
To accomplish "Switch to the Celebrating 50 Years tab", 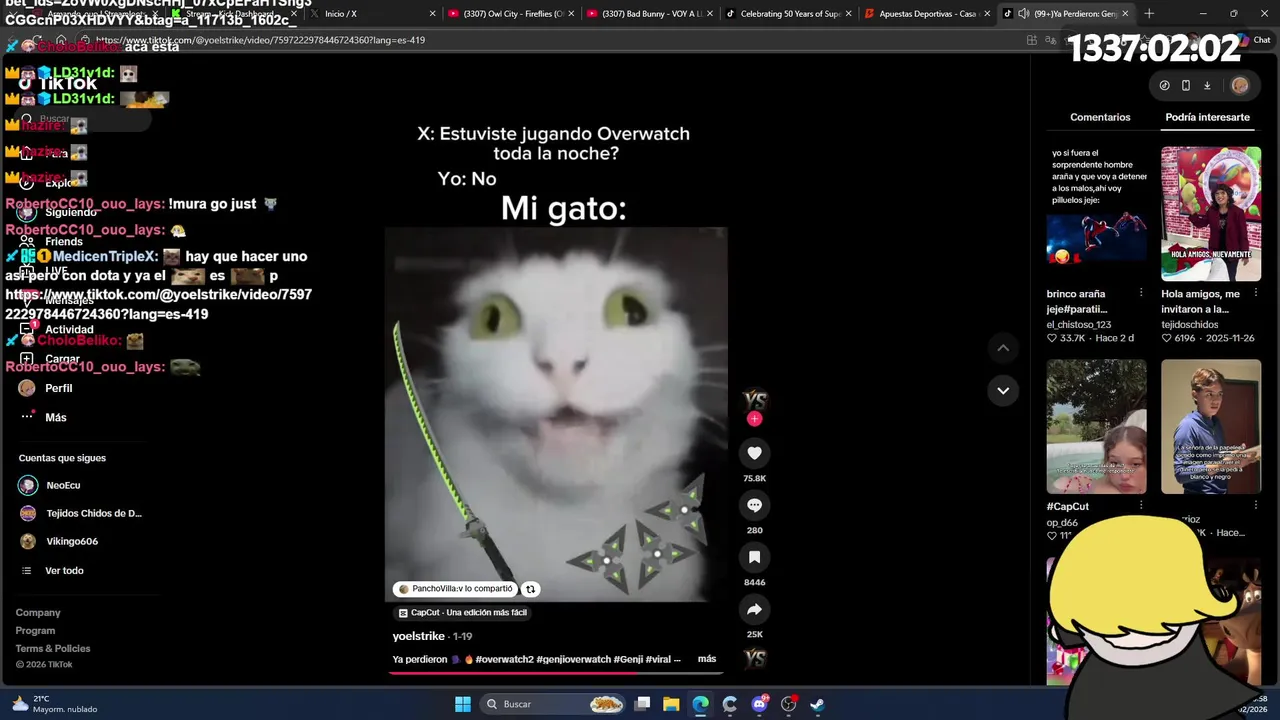I will tap(788, 14).
